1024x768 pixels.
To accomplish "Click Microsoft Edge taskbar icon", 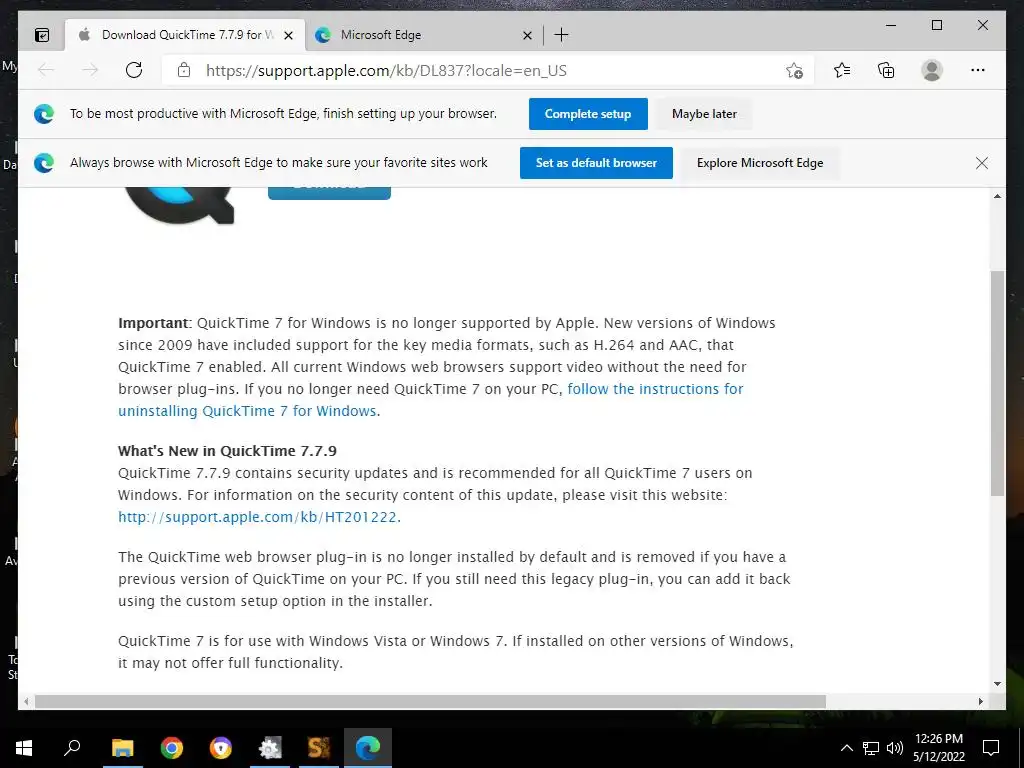I will click(368, 748).
